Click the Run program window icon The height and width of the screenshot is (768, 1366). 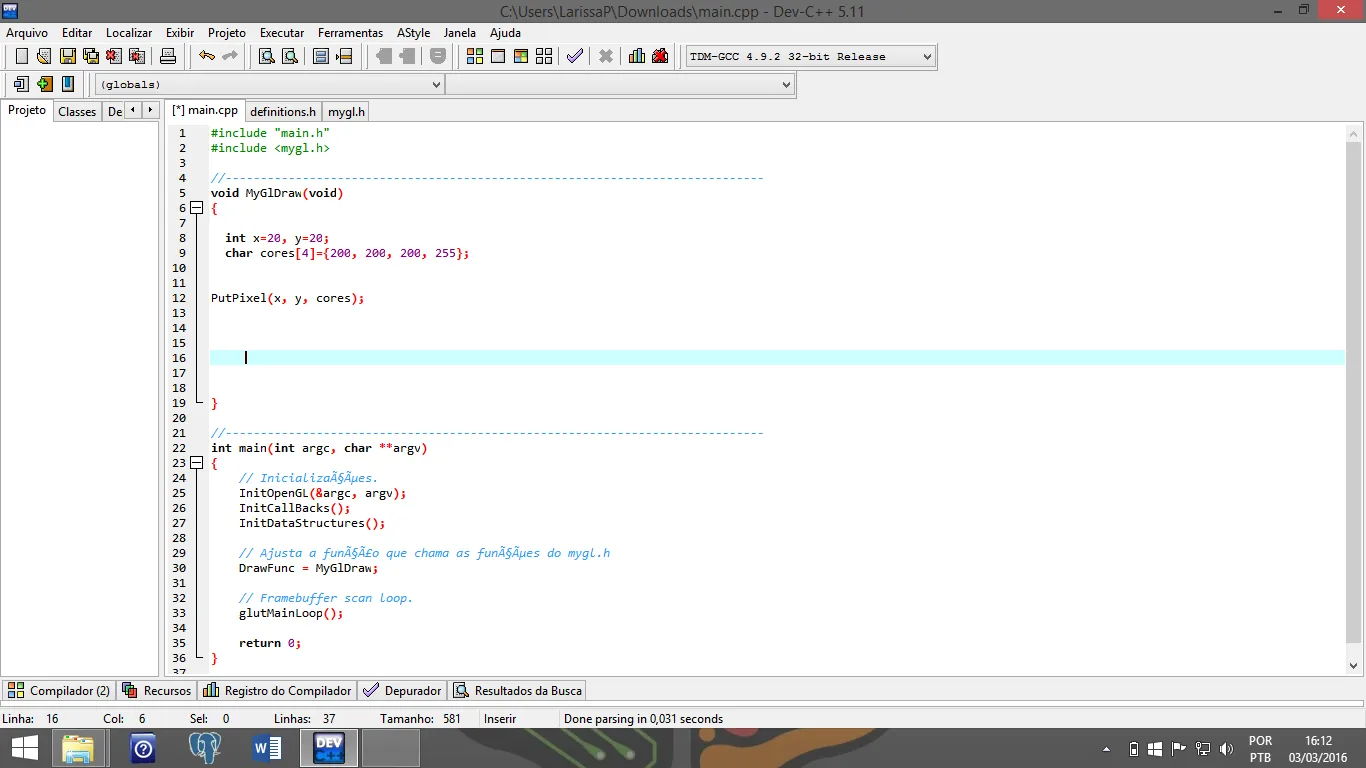point(497,56)
